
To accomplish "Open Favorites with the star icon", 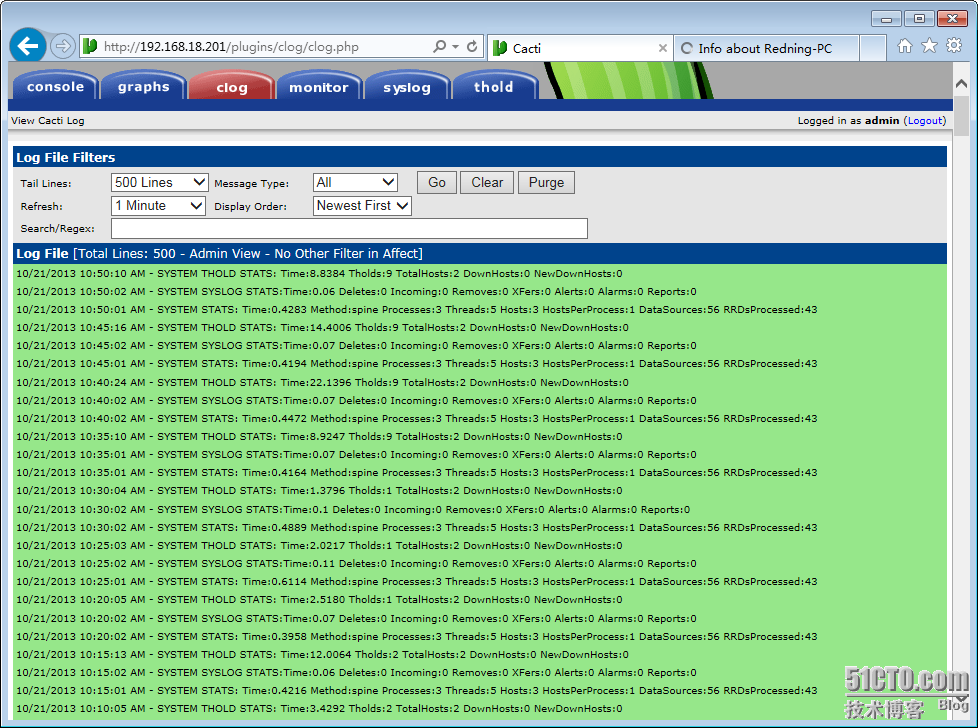I will pos(929,46).
